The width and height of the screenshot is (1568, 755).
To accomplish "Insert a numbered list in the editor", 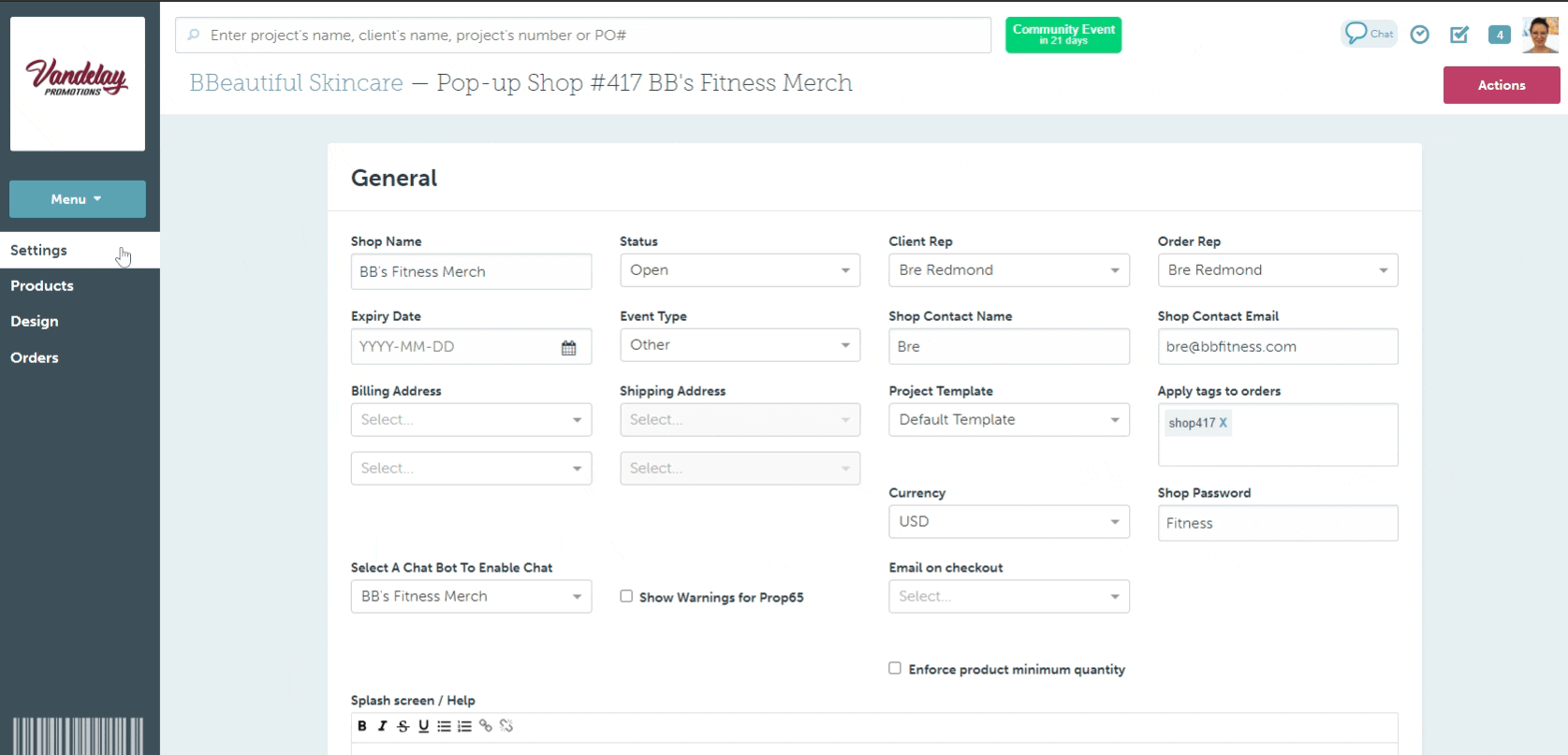I will 464,726.
